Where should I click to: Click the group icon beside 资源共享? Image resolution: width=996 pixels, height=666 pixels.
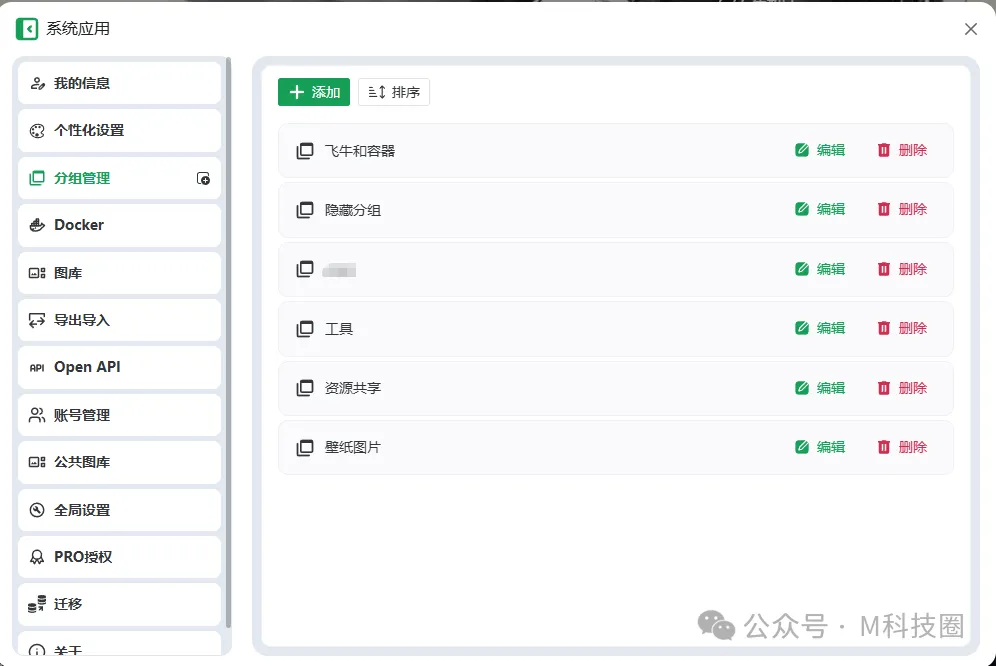[305, 388]
